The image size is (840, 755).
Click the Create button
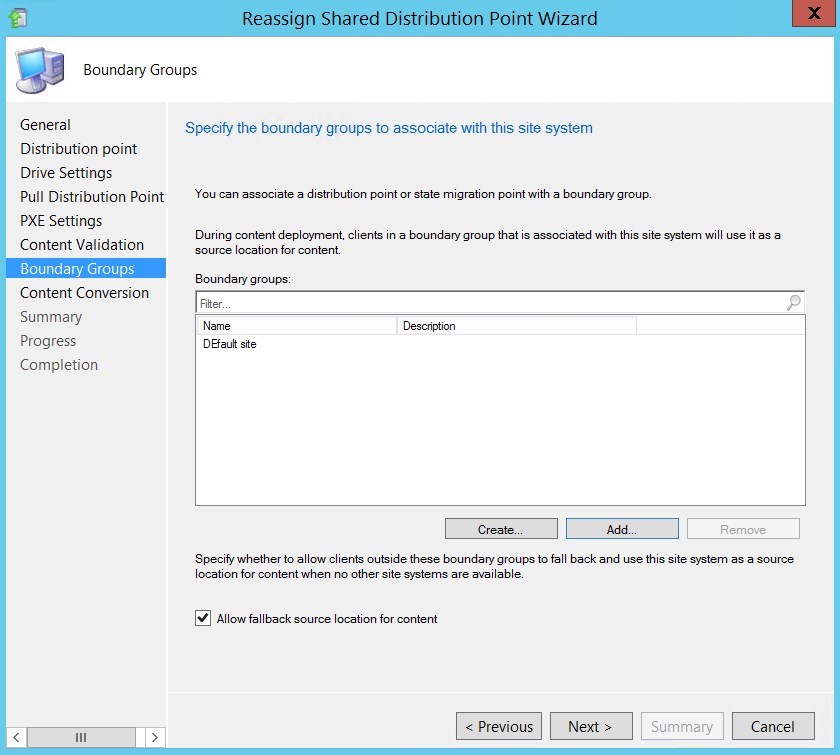pyautogui.click(x=500, y=528)
